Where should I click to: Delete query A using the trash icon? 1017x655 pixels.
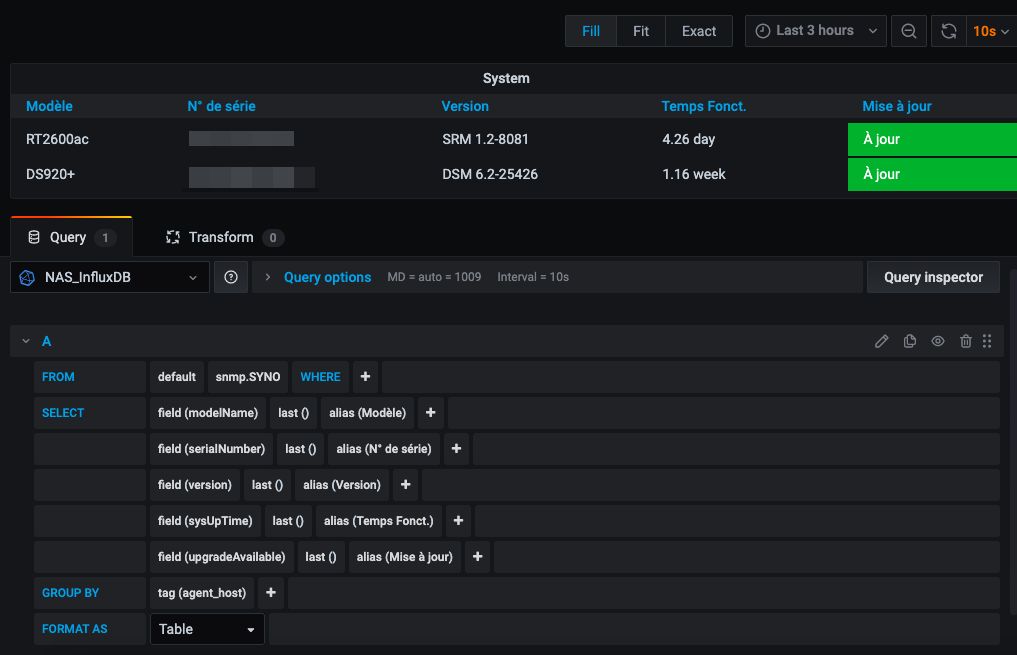pyautogui.click(x=965, y=341)
